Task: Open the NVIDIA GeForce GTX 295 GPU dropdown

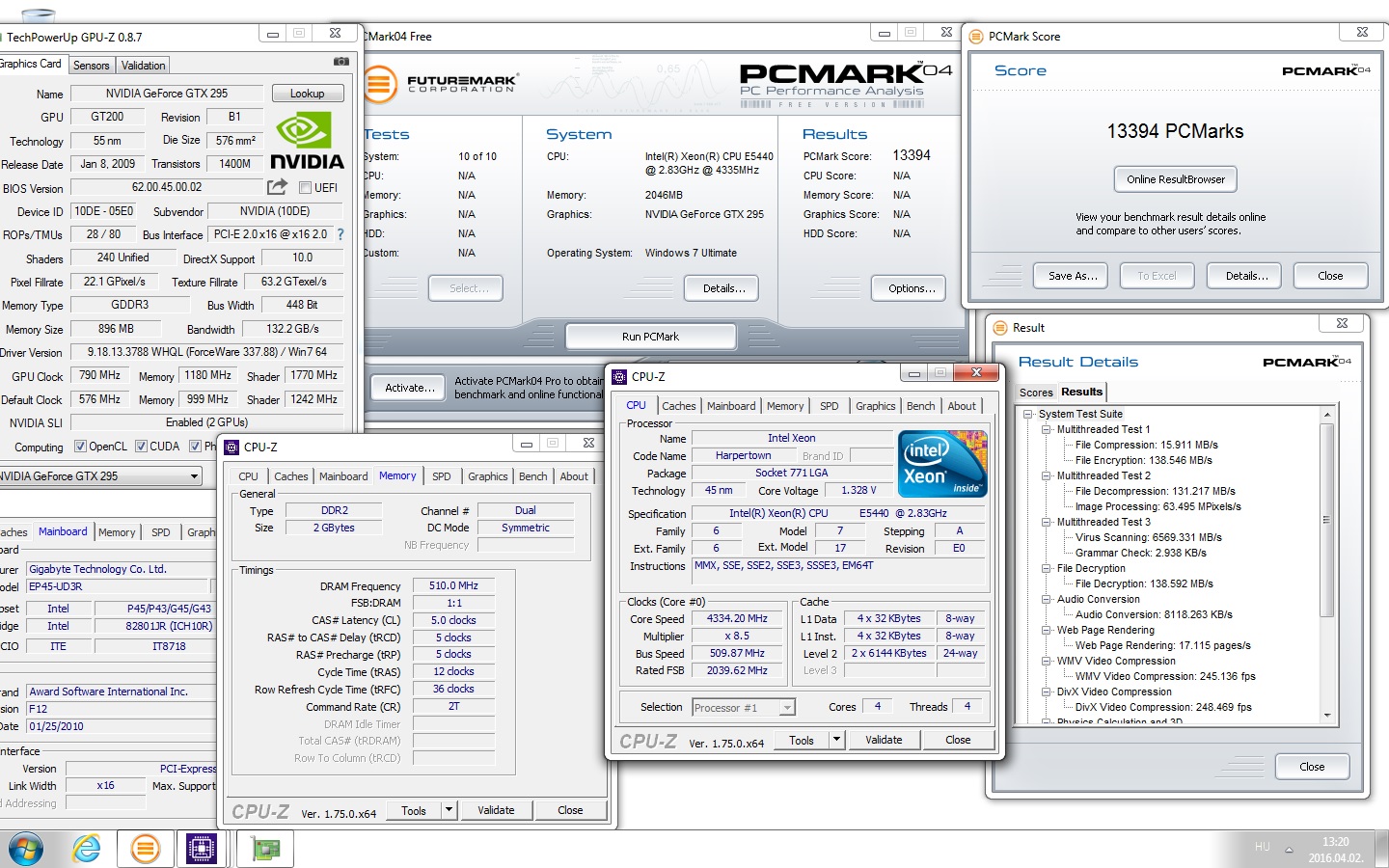Action: click(194, 476)
